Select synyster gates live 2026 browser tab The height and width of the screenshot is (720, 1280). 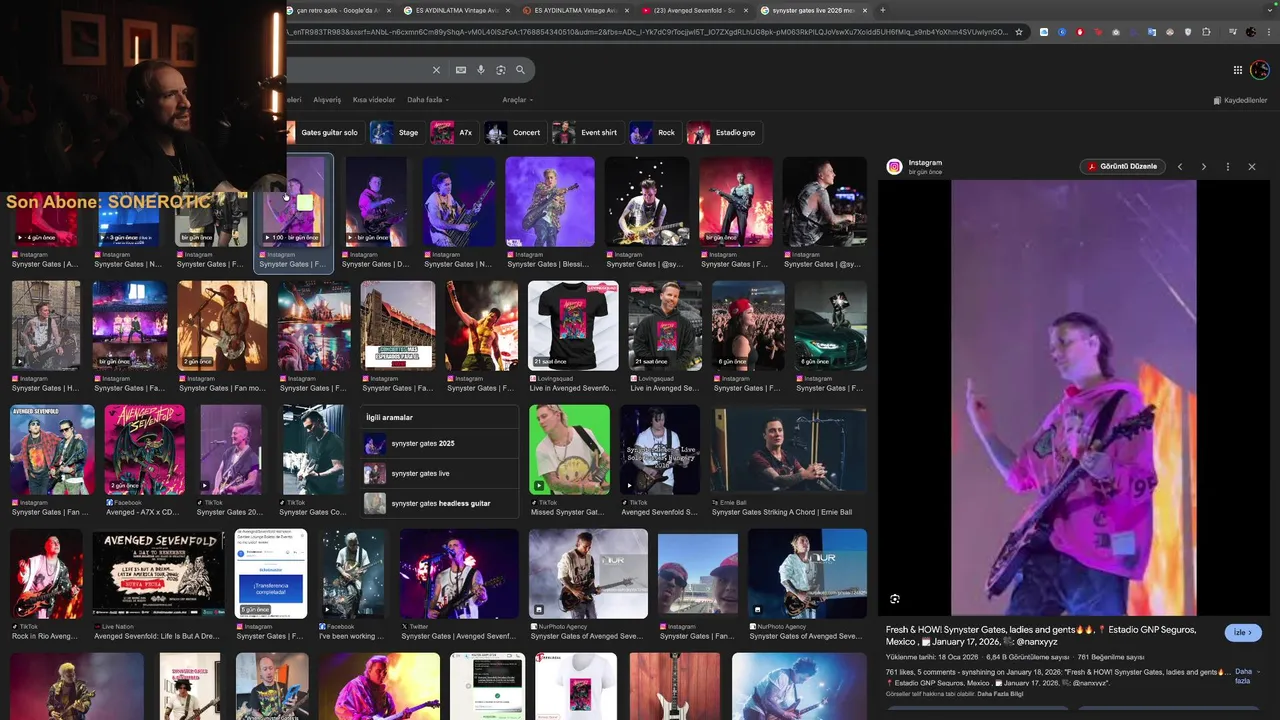(812, 10)
